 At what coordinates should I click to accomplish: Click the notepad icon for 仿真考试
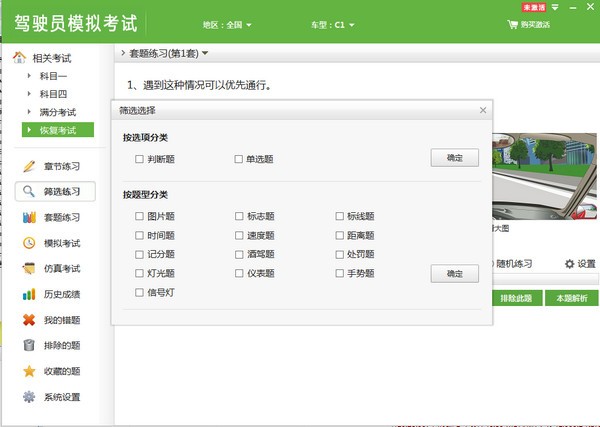[29, 268]
